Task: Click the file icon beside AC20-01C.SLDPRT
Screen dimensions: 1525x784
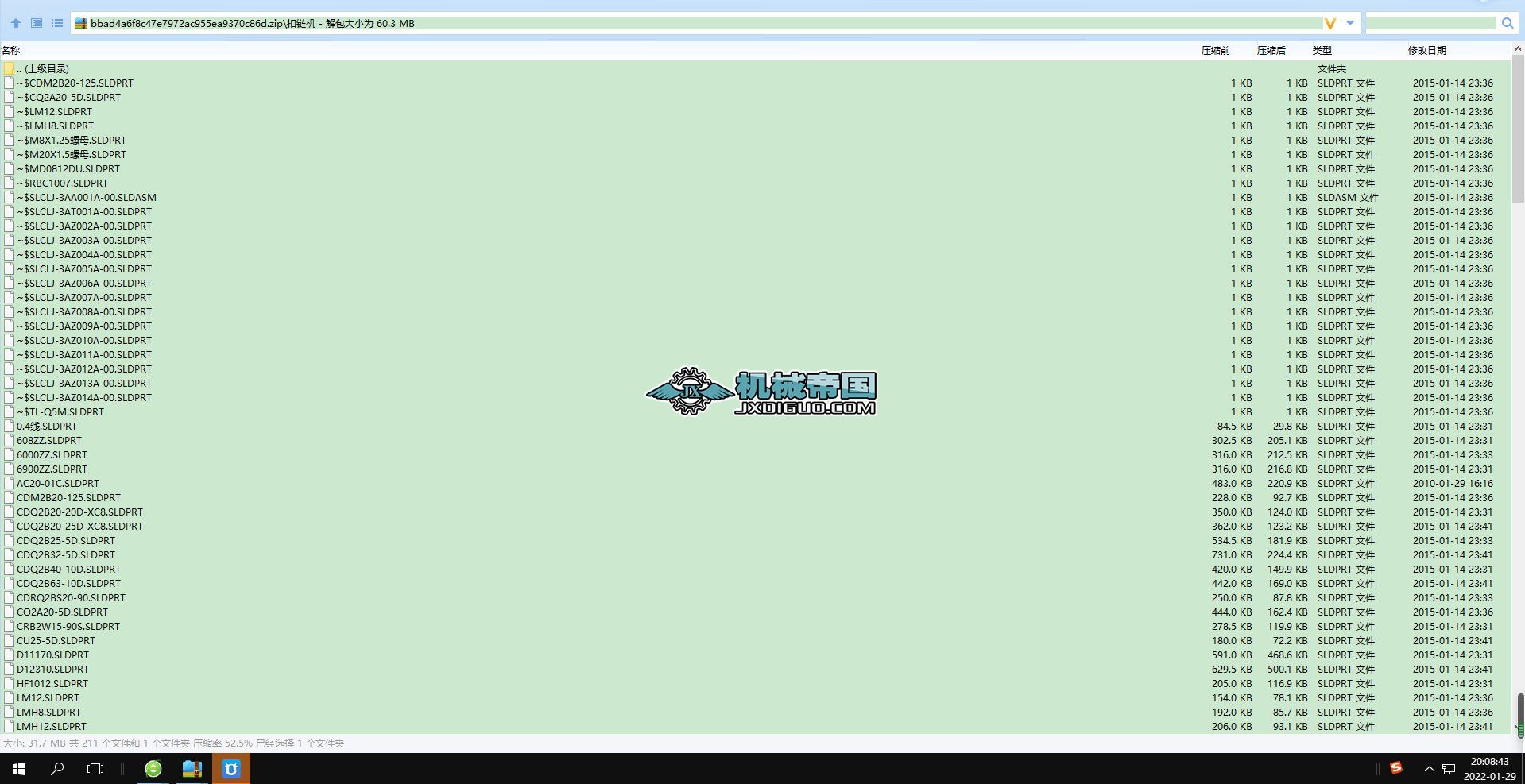Action: [x=9, y=484]
